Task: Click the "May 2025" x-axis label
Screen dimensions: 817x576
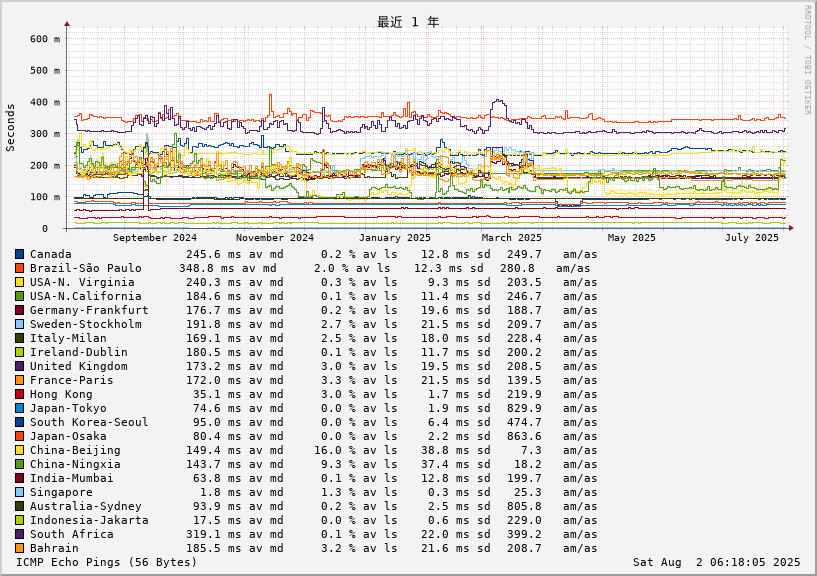Action: tap(632, 238)
